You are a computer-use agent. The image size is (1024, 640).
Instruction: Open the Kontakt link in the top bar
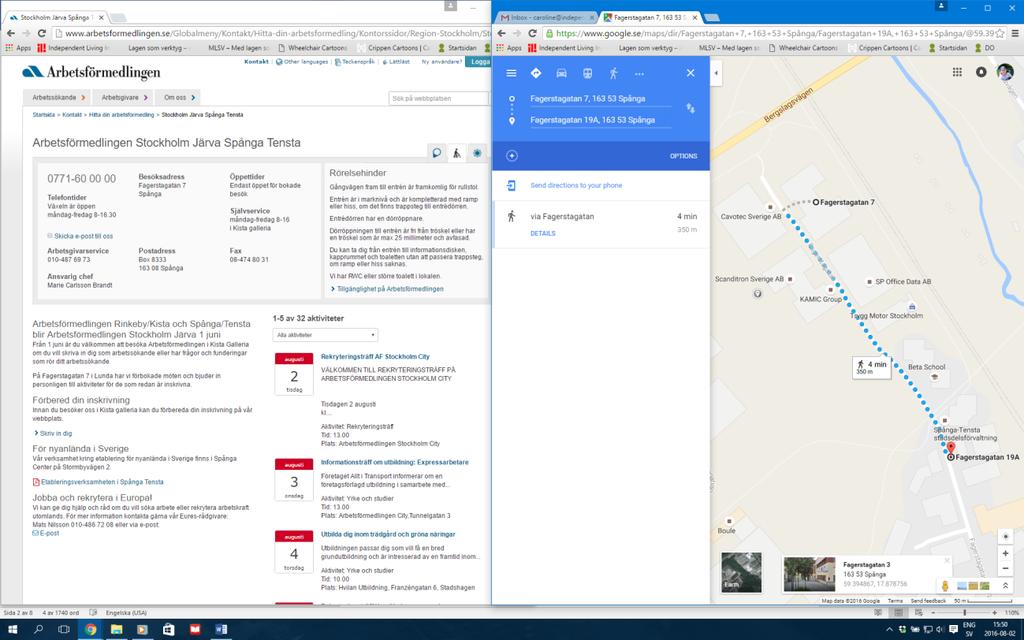(256, 61)
